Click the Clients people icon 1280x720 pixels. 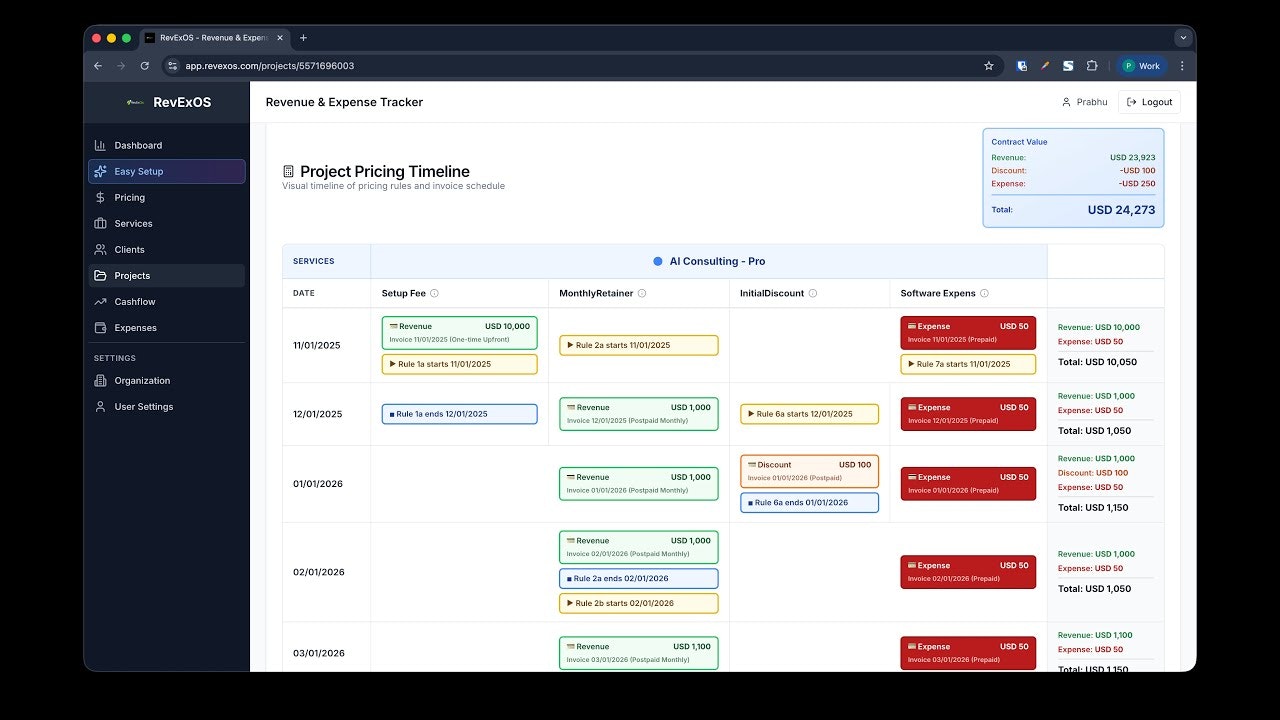tap(100, 249)
